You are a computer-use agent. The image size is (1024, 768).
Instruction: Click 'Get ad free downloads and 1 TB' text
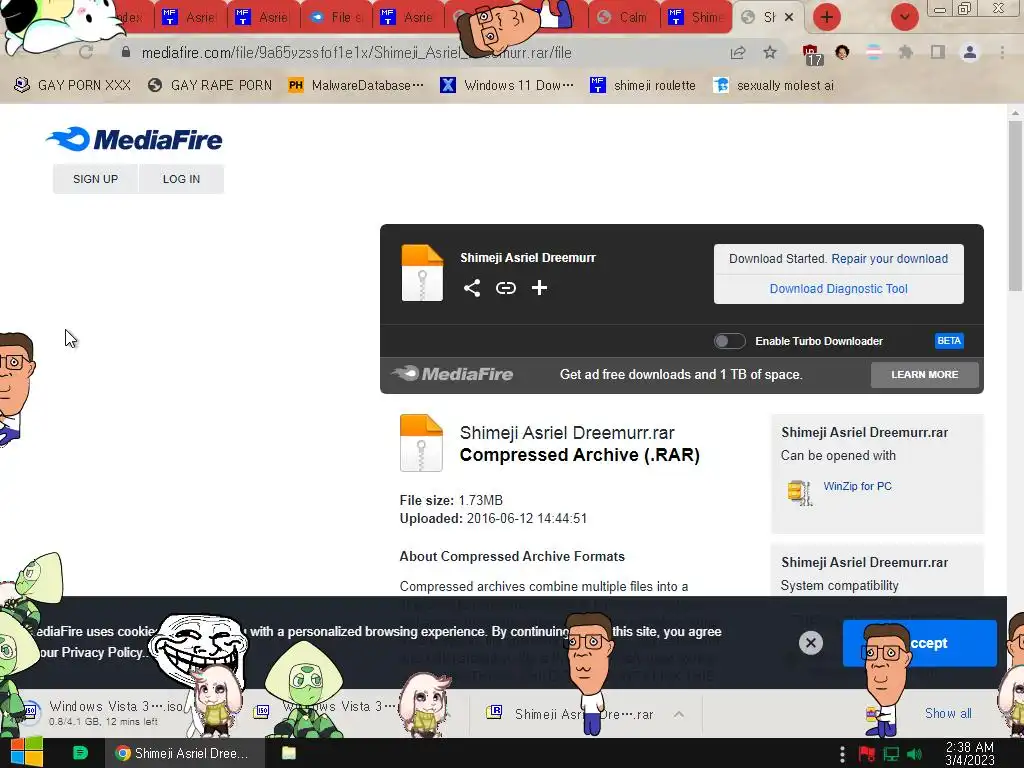(681, 374)
